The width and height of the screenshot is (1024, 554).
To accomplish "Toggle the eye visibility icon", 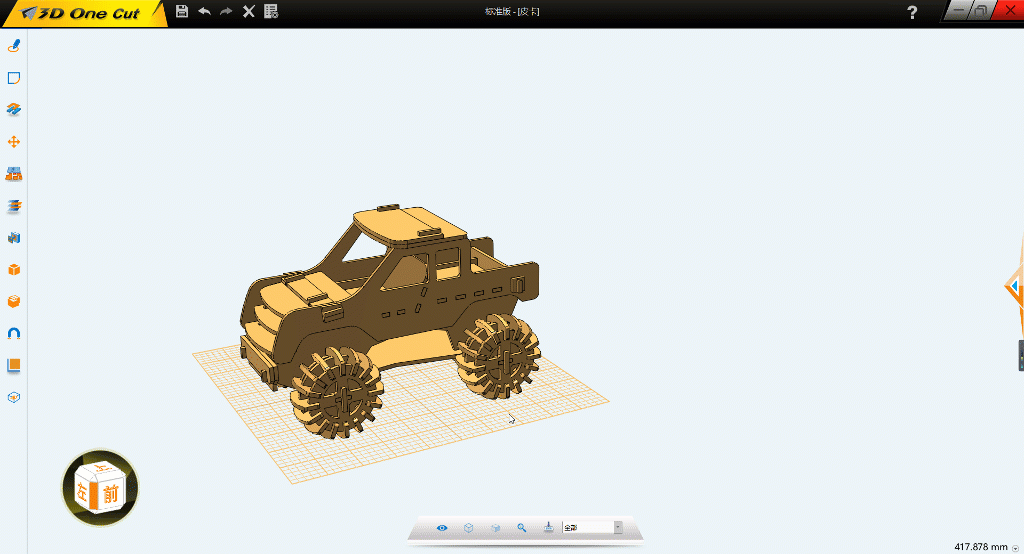I will (x=442, y=527).
